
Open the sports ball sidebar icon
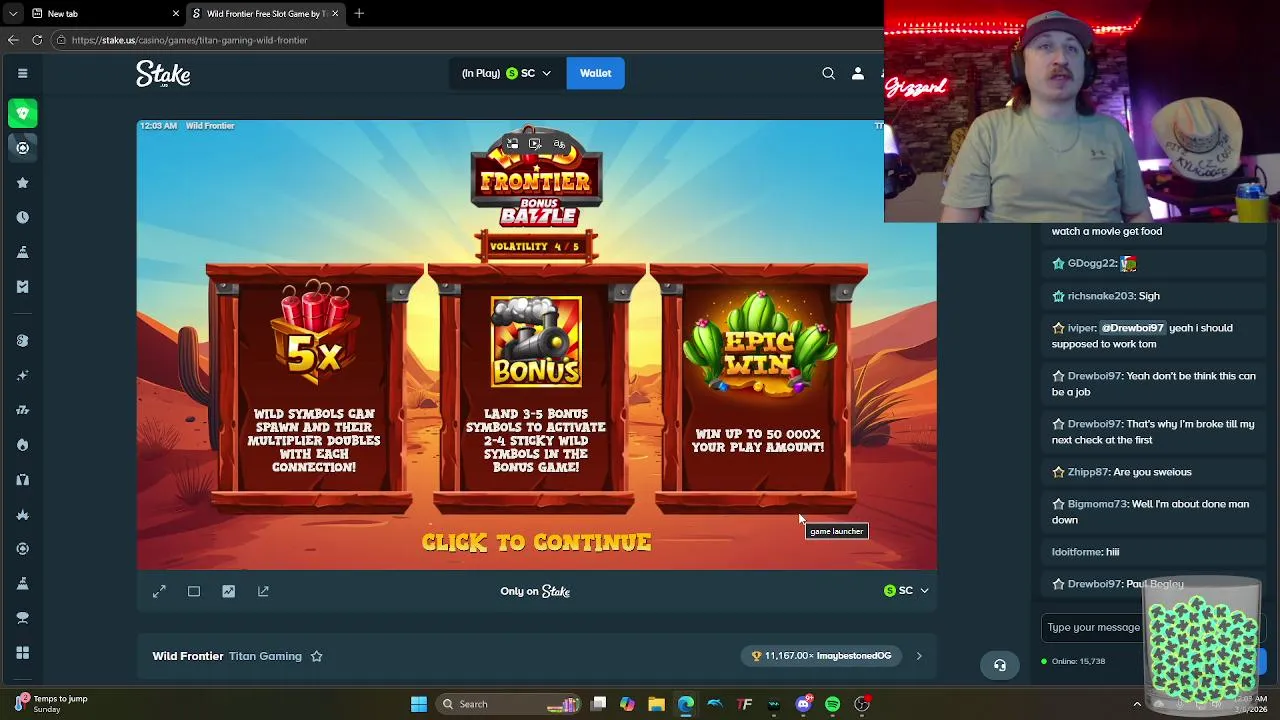coord(22,148)
